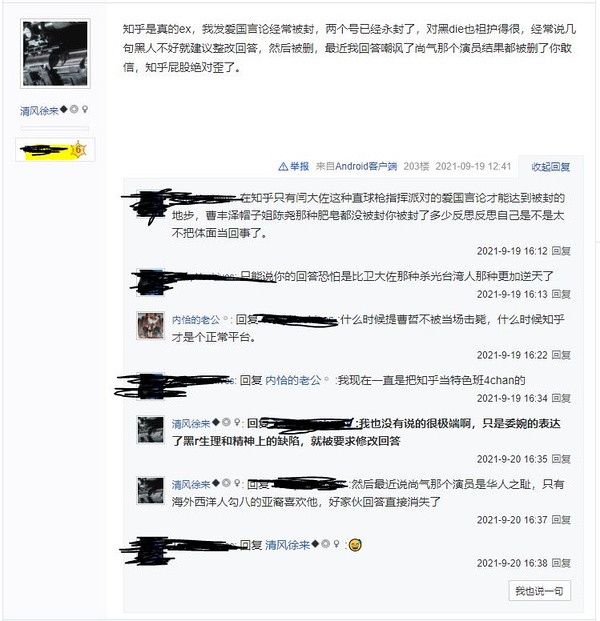Click the laughing emoji in the last comment

pyautogui.click(x=355, y=545)
